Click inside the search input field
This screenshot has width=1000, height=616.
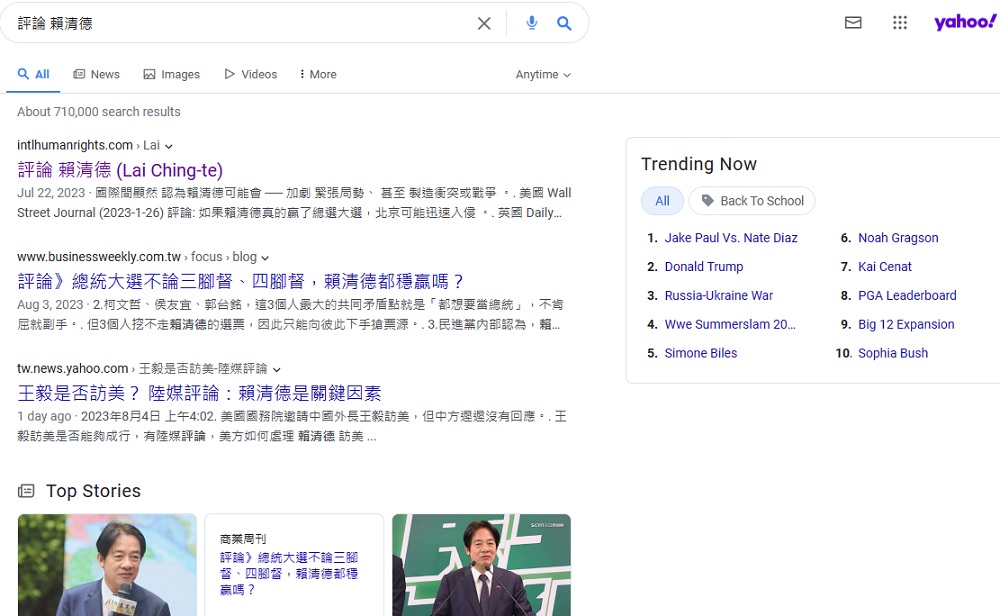(x=240, y=23)
